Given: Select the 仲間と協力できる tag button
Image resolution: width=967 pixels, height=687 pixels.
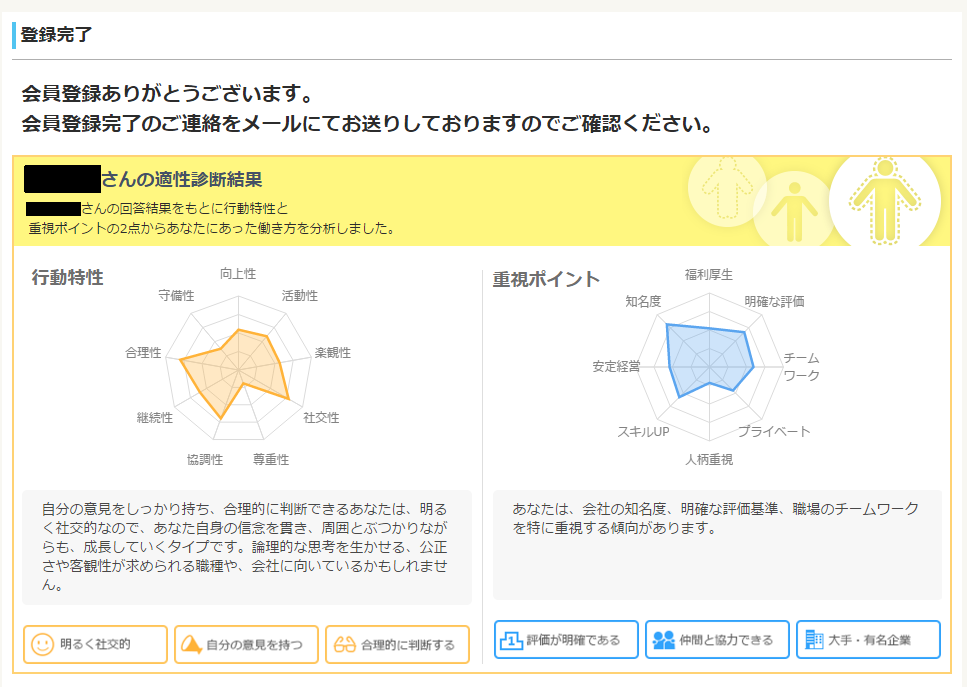Looking at the screenshot, I should tap(717, 640).
